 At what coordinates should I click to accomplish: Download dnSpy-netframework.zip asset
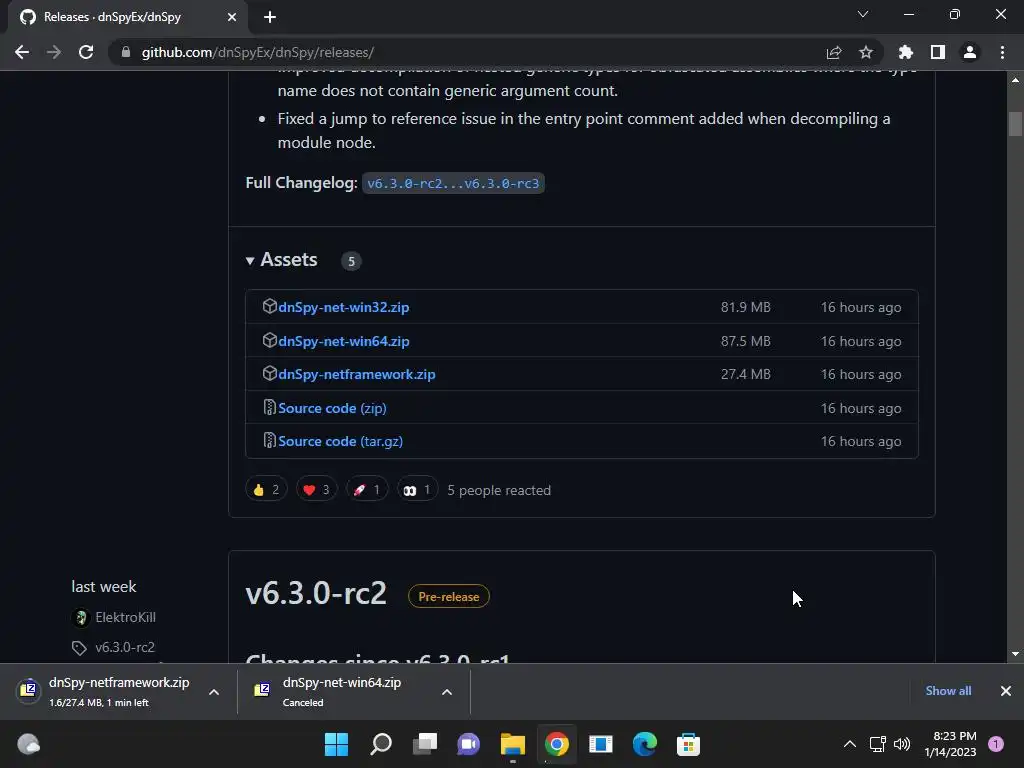(x=357, y=374)
